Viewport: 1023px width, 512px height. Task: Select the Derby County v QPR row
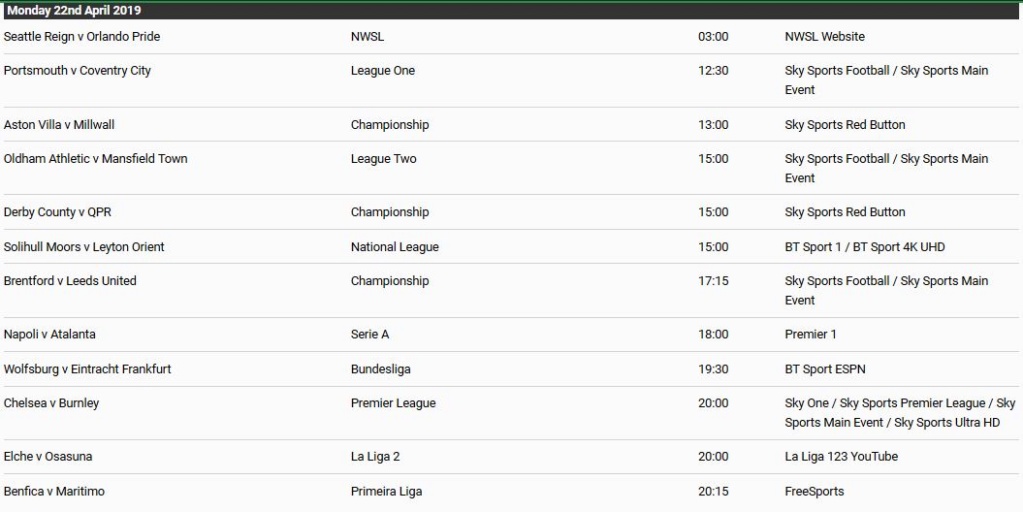pos(57,212)
